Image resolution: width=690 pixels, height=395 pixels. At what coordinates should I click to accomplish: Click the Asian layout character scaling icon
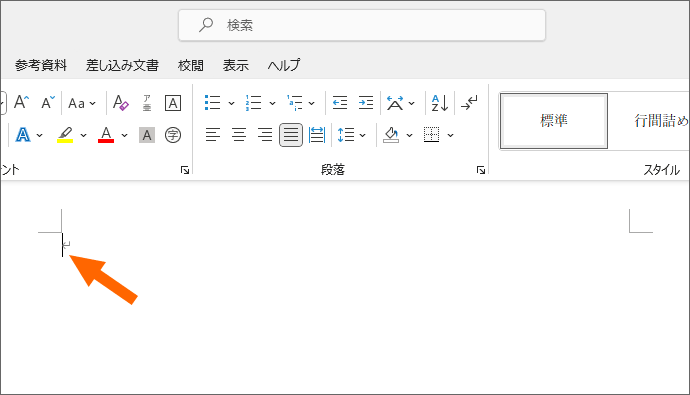click(x=395, y=103)
